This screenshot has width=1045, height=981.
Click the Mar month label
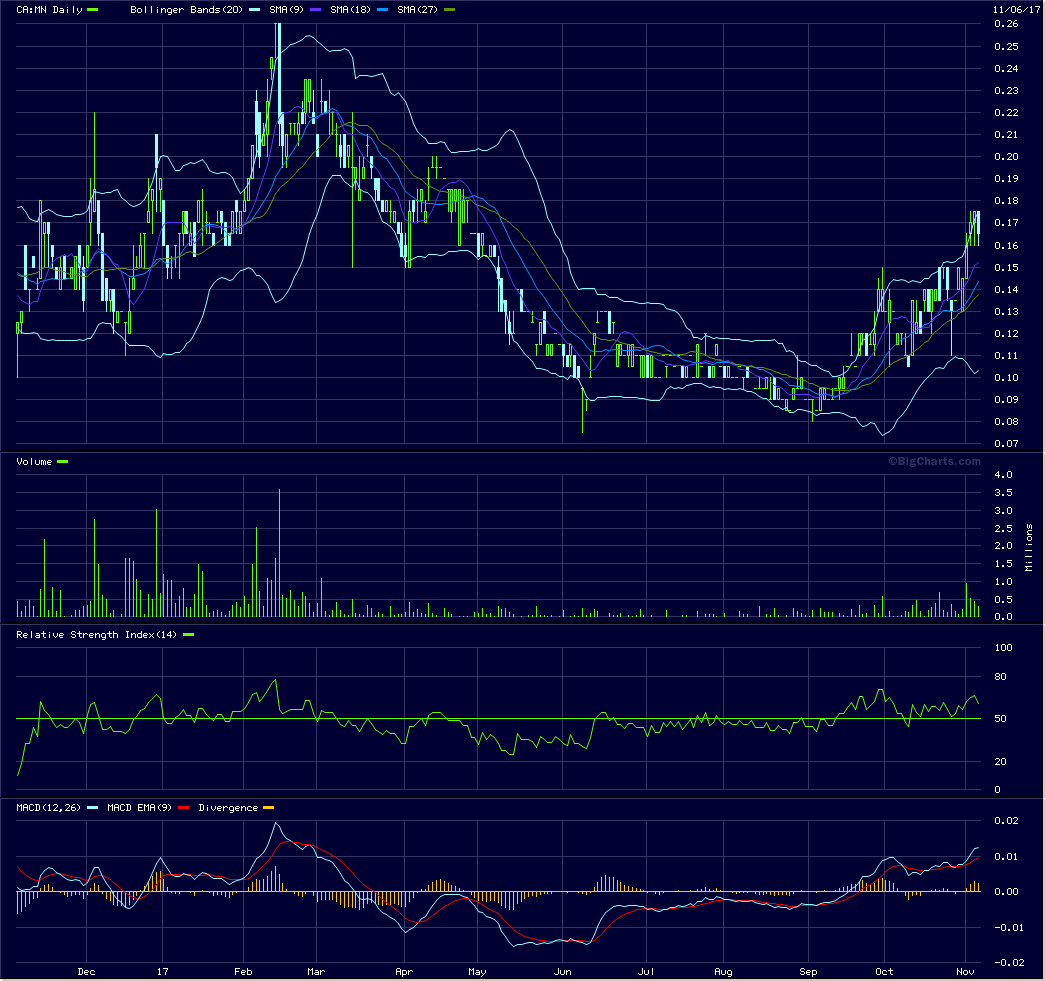(316, 972)
